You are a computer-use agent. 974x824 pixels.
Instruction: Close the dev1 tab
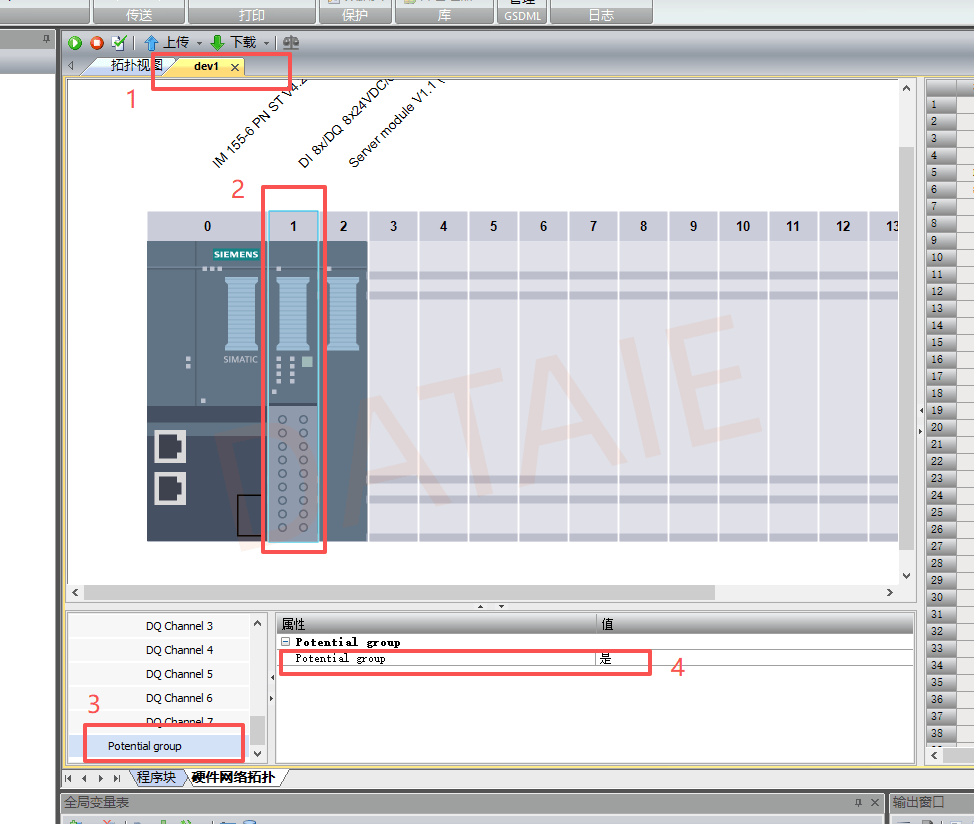click(235, 67)
